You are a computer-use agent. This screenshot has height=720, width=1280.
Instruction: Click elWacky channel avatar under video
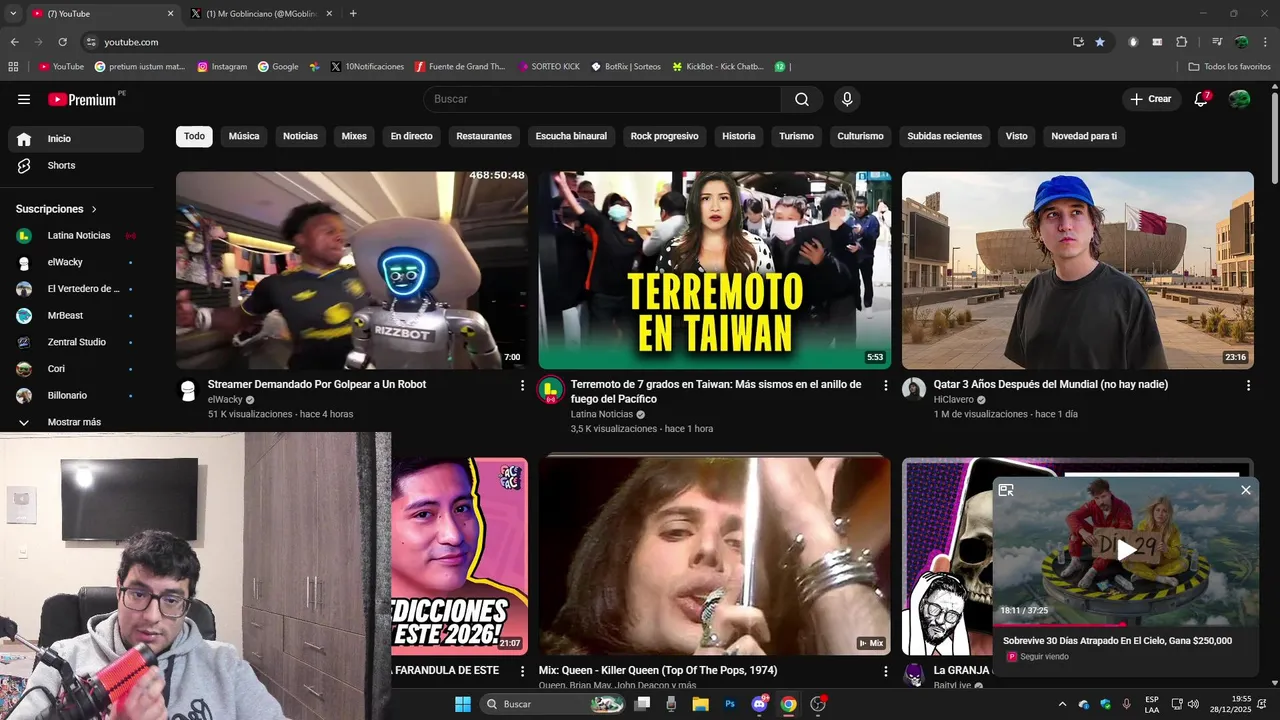tap(188, 390)
